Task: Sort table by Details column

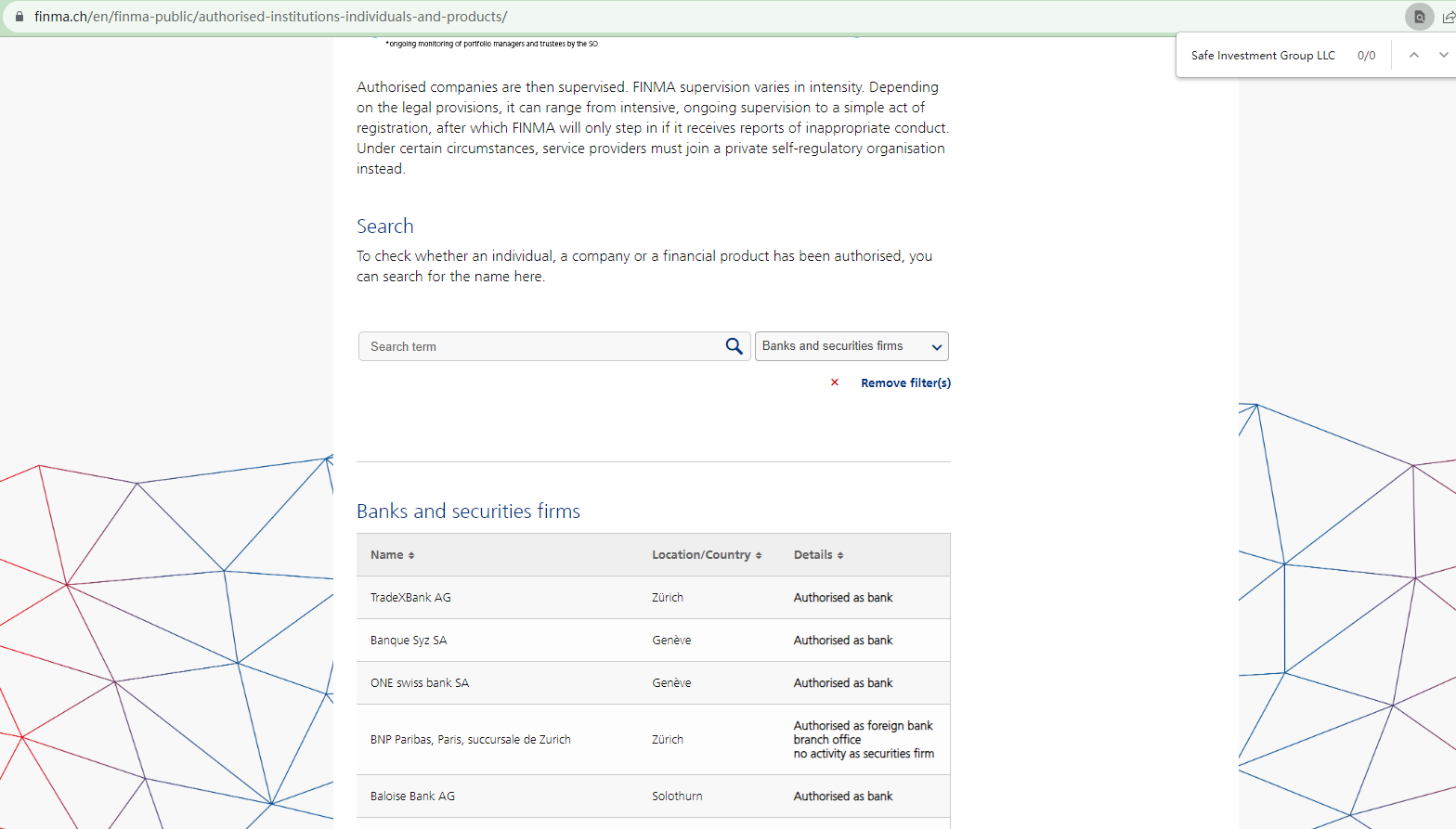Action: click(840, 555)
